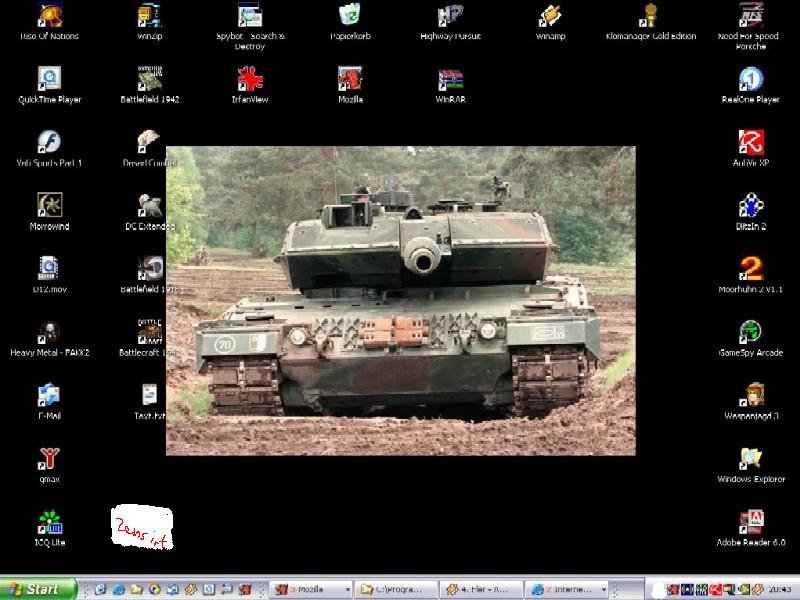The image size is (800, 600).
Task: Open Adobe Reader 6.0 shortcut
Action: tap(750, 523)
